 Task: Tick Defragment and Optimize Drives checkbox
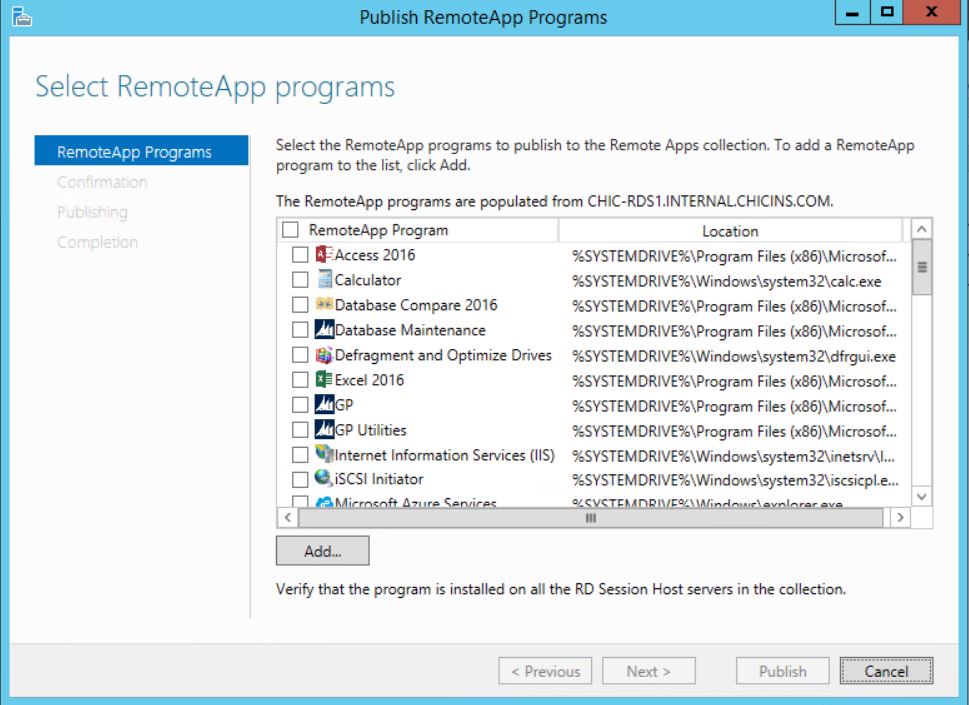tap(300, 355)
